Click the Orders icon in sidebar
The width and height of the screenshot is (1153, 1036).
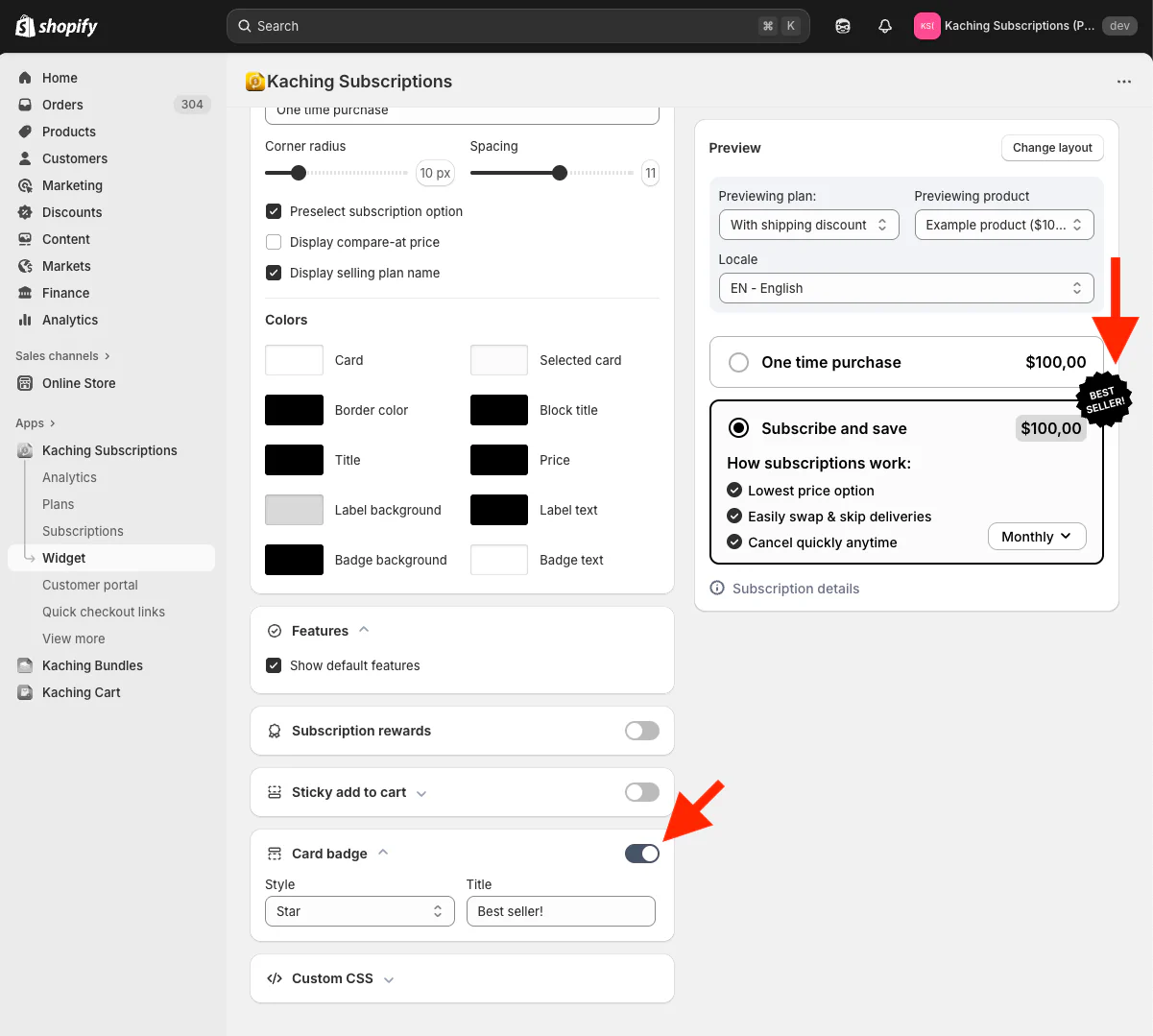[25, 105]
